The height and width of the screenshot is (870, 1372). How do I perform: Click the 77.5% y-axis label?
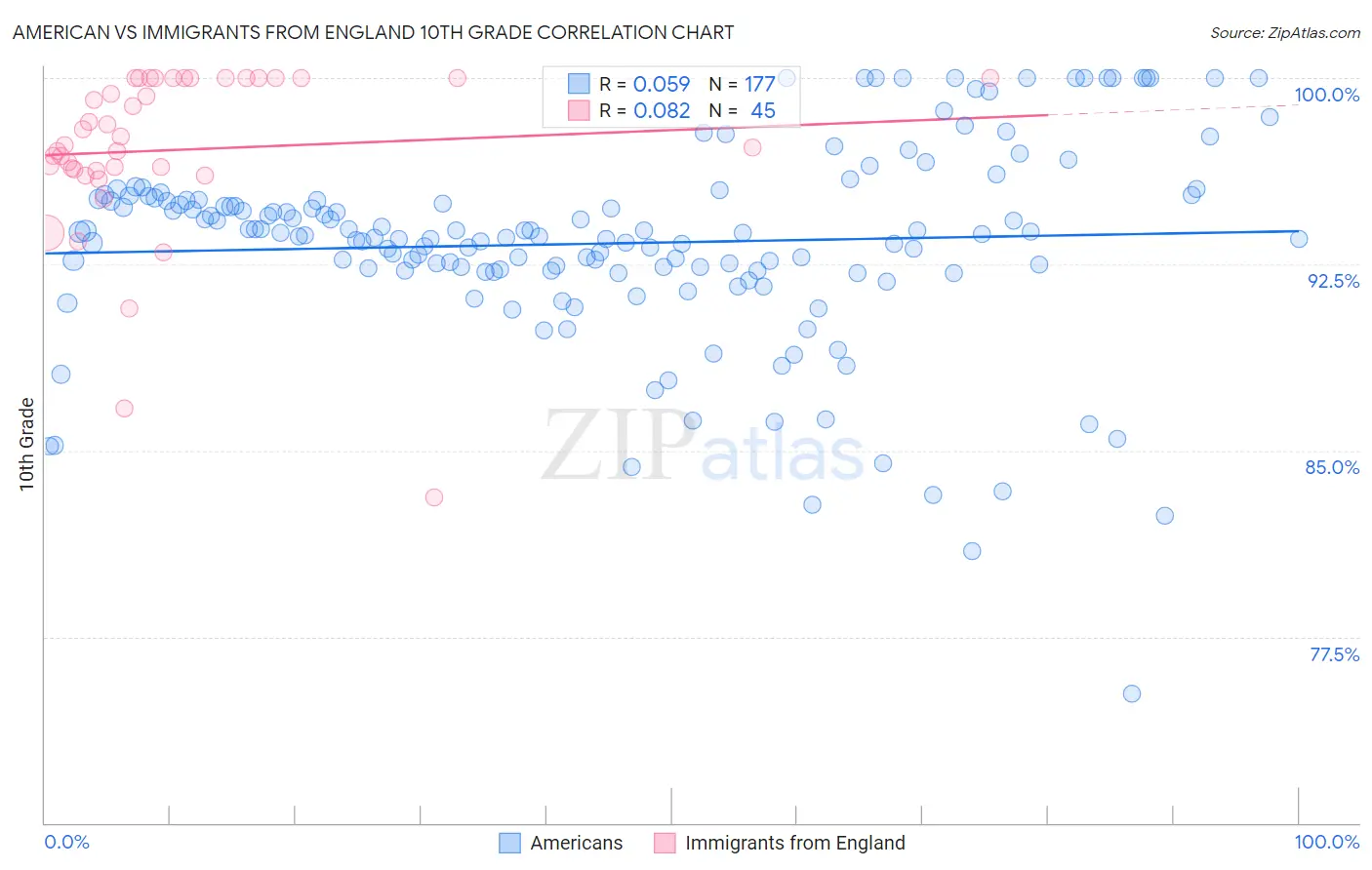coord(1334,654)
